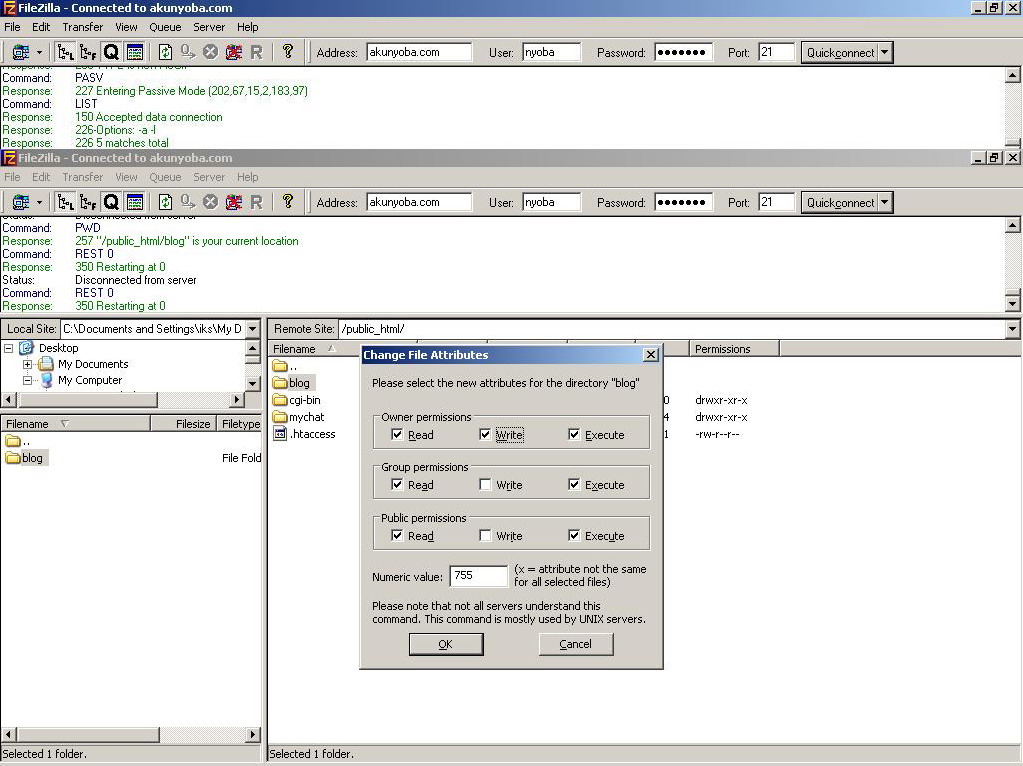Screen dimensions: 1023x766
Task: Uncheck Public permissions Execute checkbox
Action: [x=573, y=535]
